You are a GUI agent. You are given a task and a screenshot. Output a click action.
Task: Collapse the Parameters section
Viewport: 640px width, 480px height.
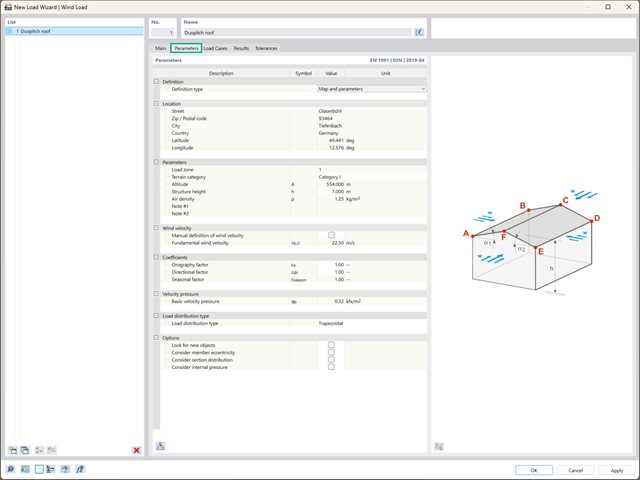pyautogui.click(x=156, y=162)
